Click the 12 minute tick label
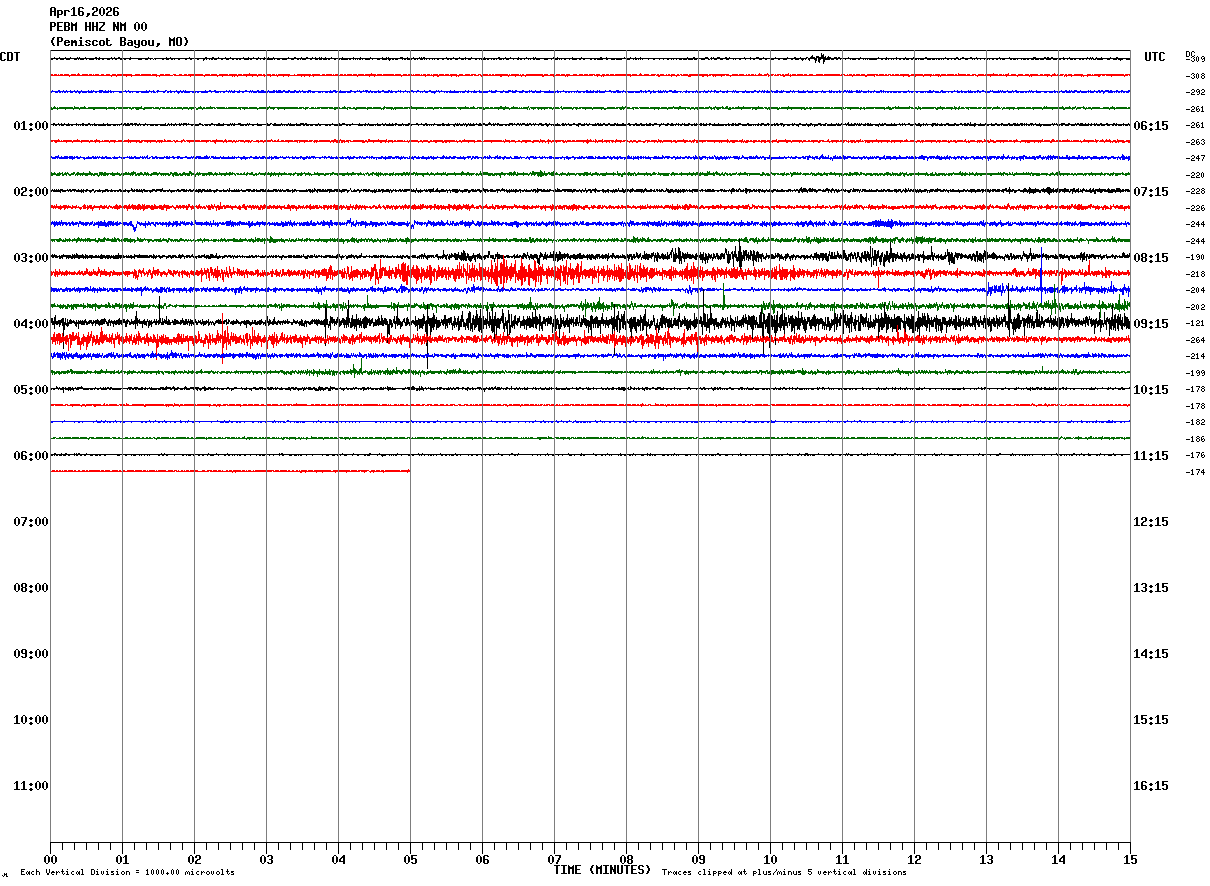The width and height of the screenshot is (1210, 886). click(x=914, y=860)
